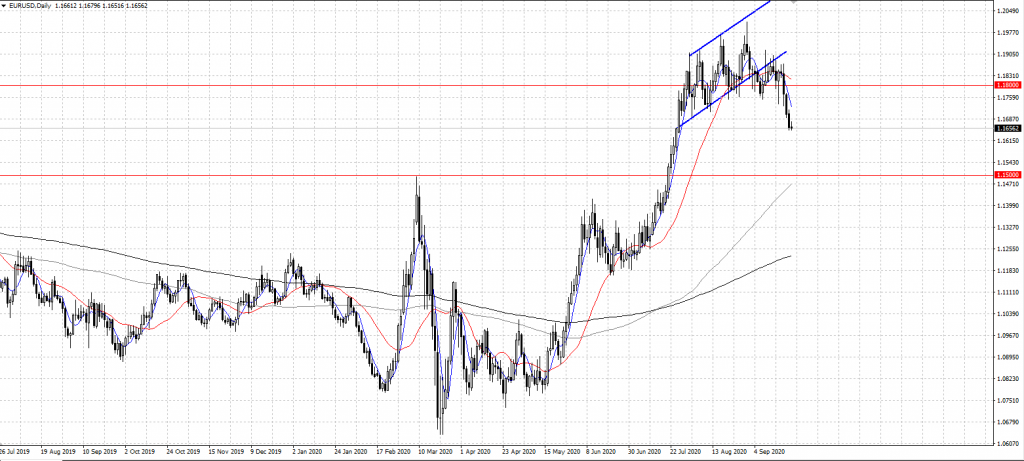Click the gray chart shift marker triangle
Viewport: 1024px width, 461px height.
(x=795, y=3)
